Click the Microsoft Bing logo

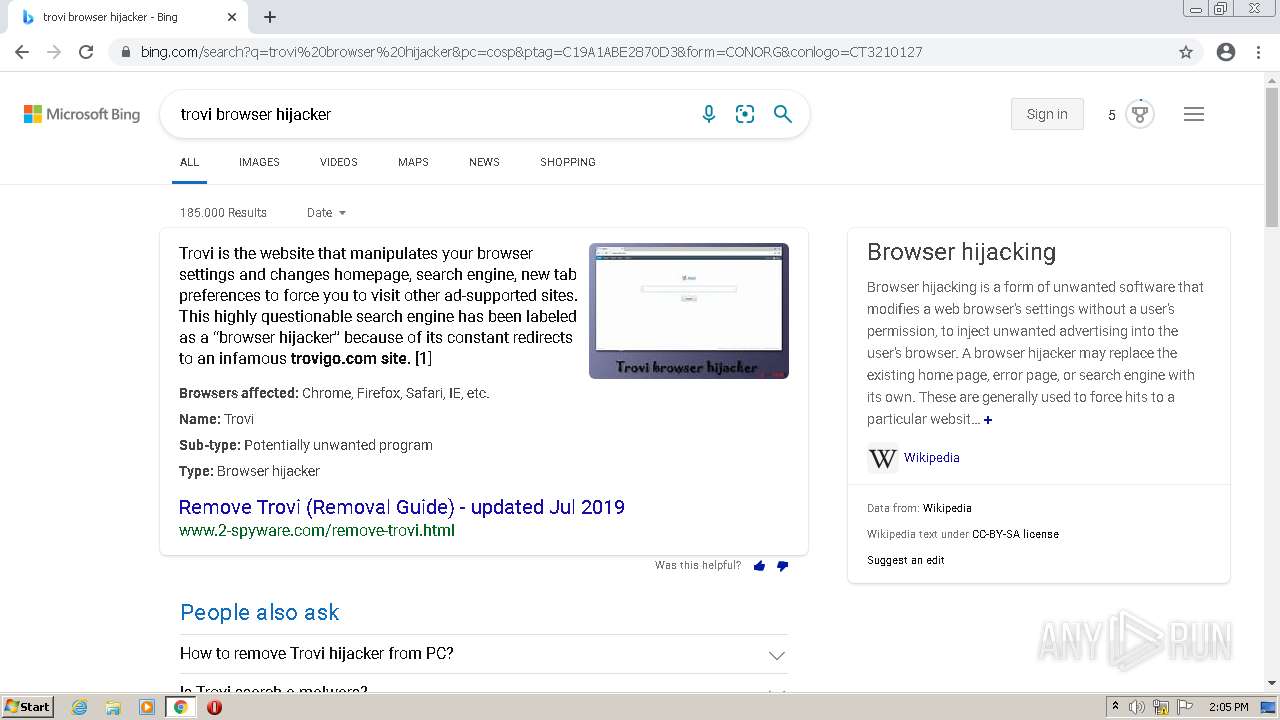point(82,114)
